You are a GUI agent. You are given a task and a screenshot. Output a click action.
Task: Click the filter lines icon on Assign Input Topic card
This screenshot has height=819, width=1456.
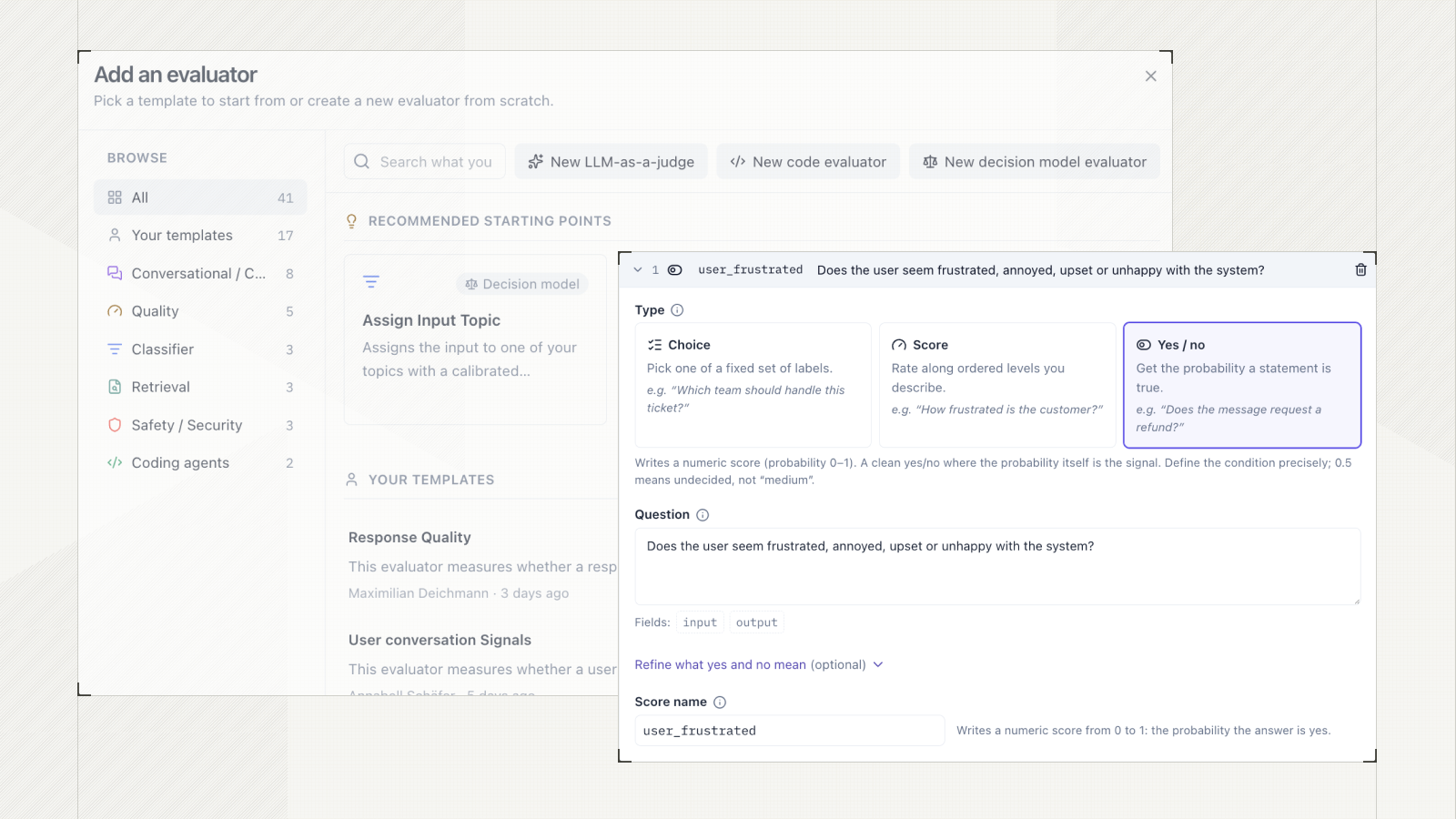pyautogui.click(x=371, y=282)
